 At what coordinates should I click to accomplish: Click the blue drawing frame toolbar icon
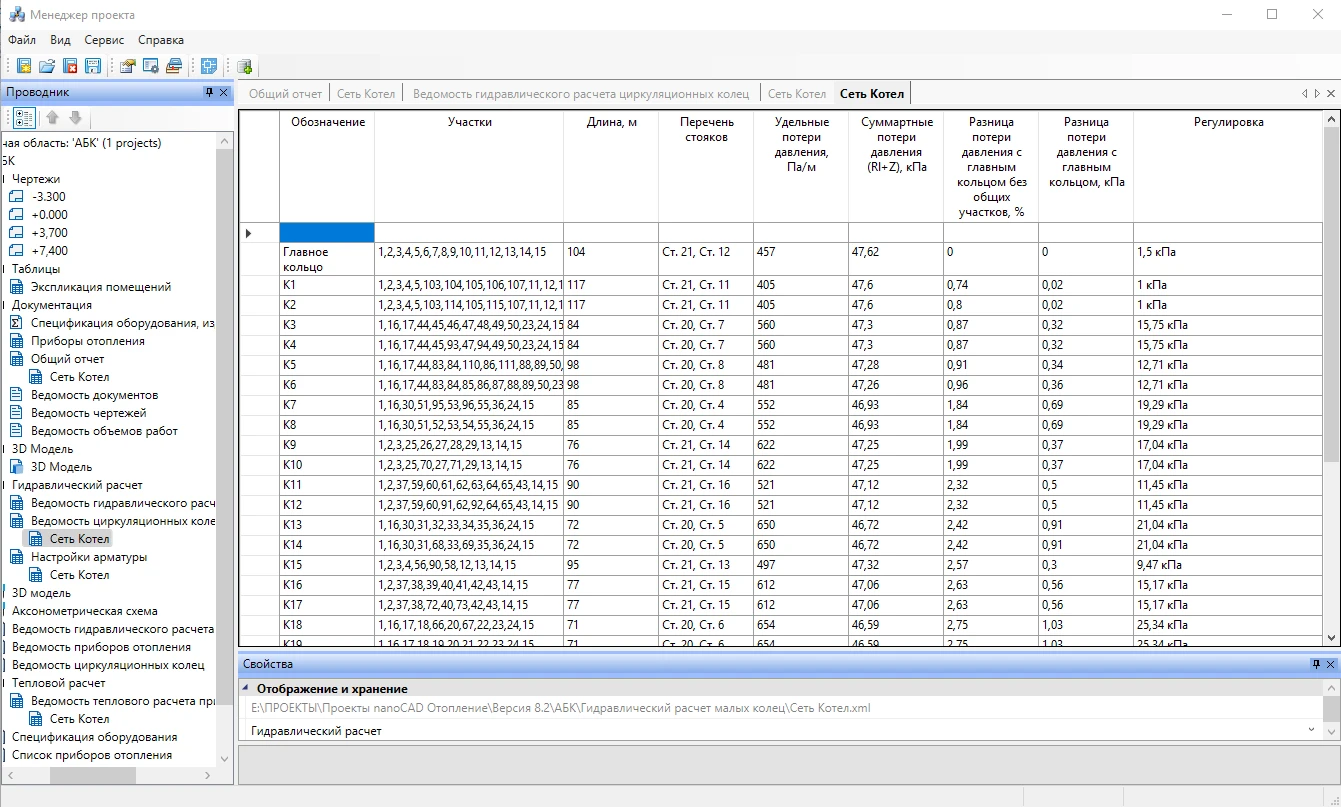(x=209, y=66)
